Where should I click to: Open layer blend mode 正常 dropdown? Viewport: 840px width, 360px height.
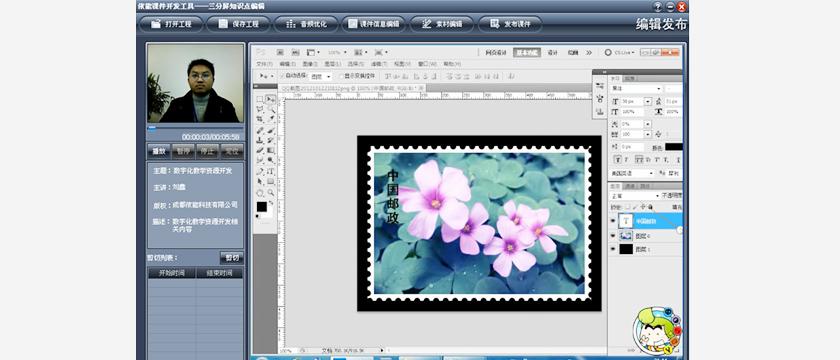pos(635,196)
